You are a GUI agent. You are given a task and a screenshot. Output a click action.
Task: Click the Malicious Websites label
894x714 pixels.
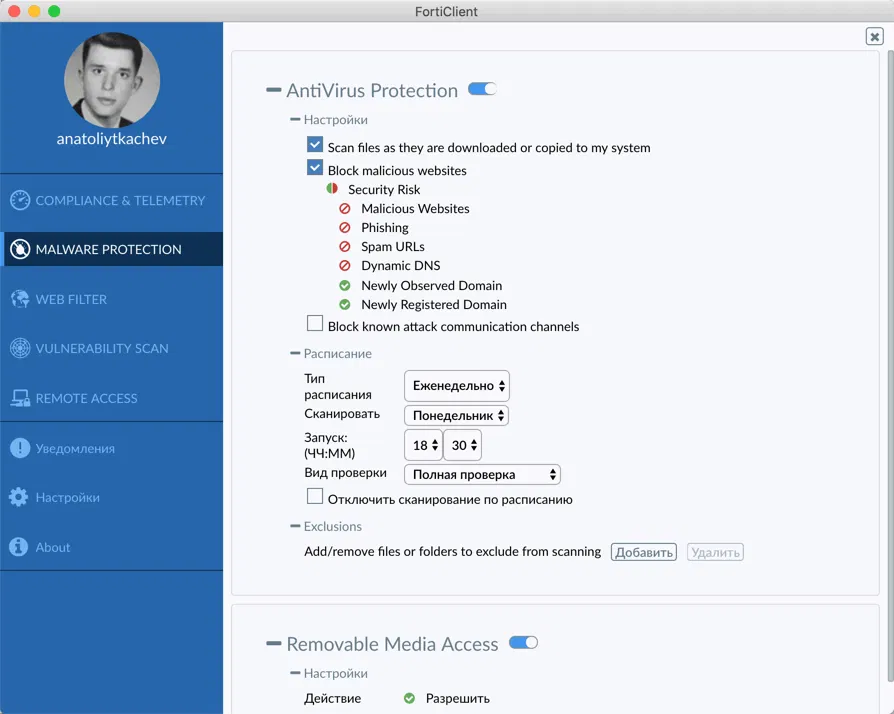[415, 209]
